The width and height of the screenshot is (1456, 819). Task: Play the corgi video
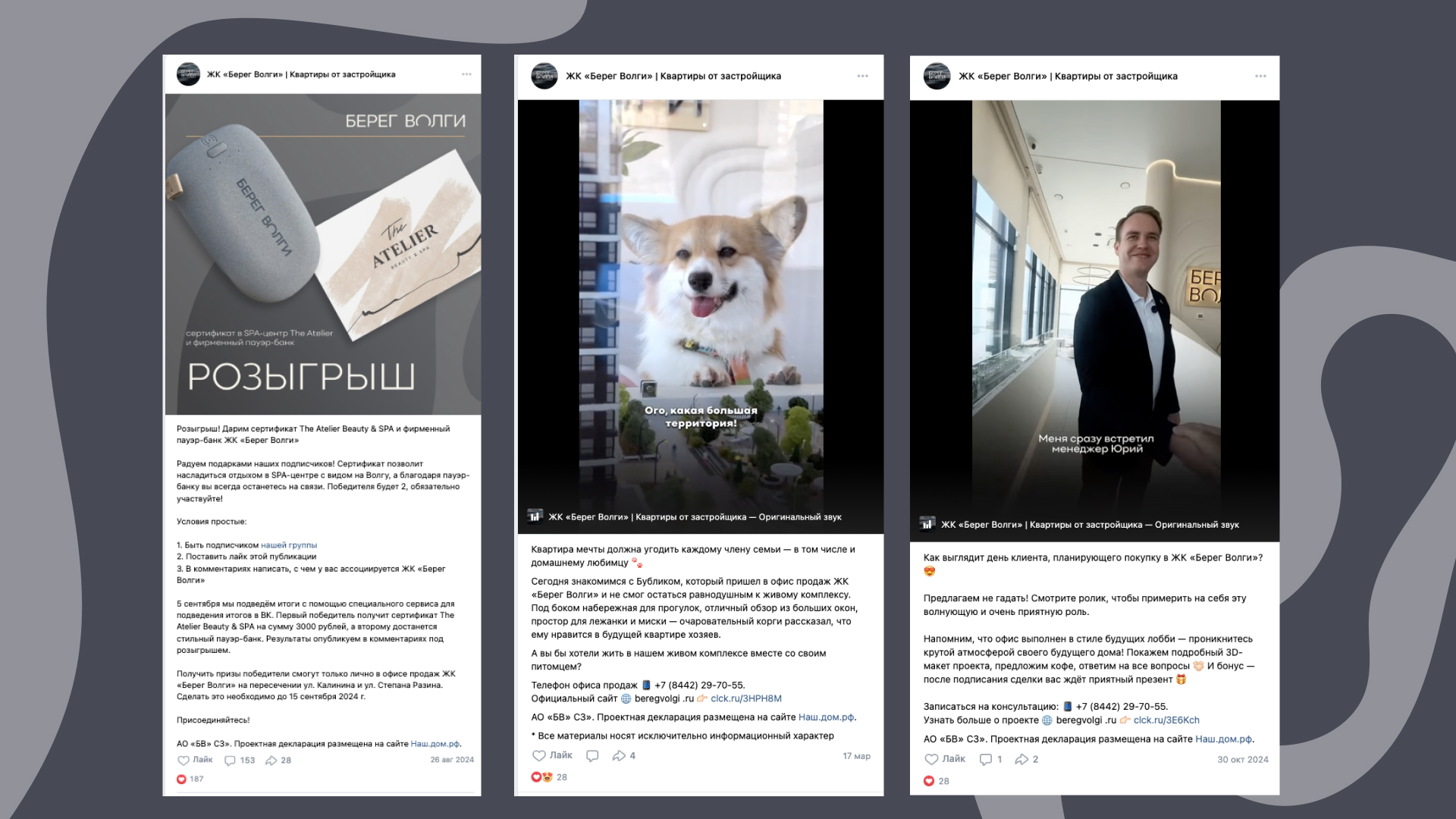pos(701,317)
